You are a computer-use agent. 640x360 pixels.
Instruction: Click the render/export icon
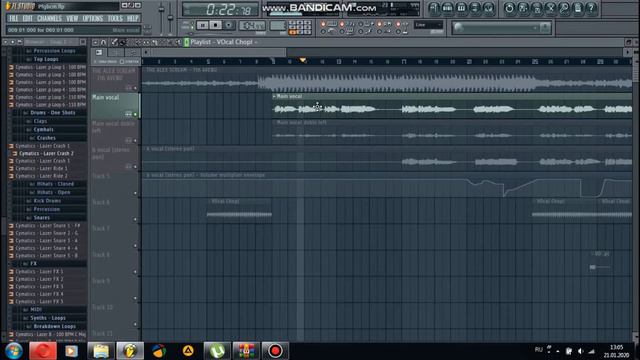tap(537, 8)
